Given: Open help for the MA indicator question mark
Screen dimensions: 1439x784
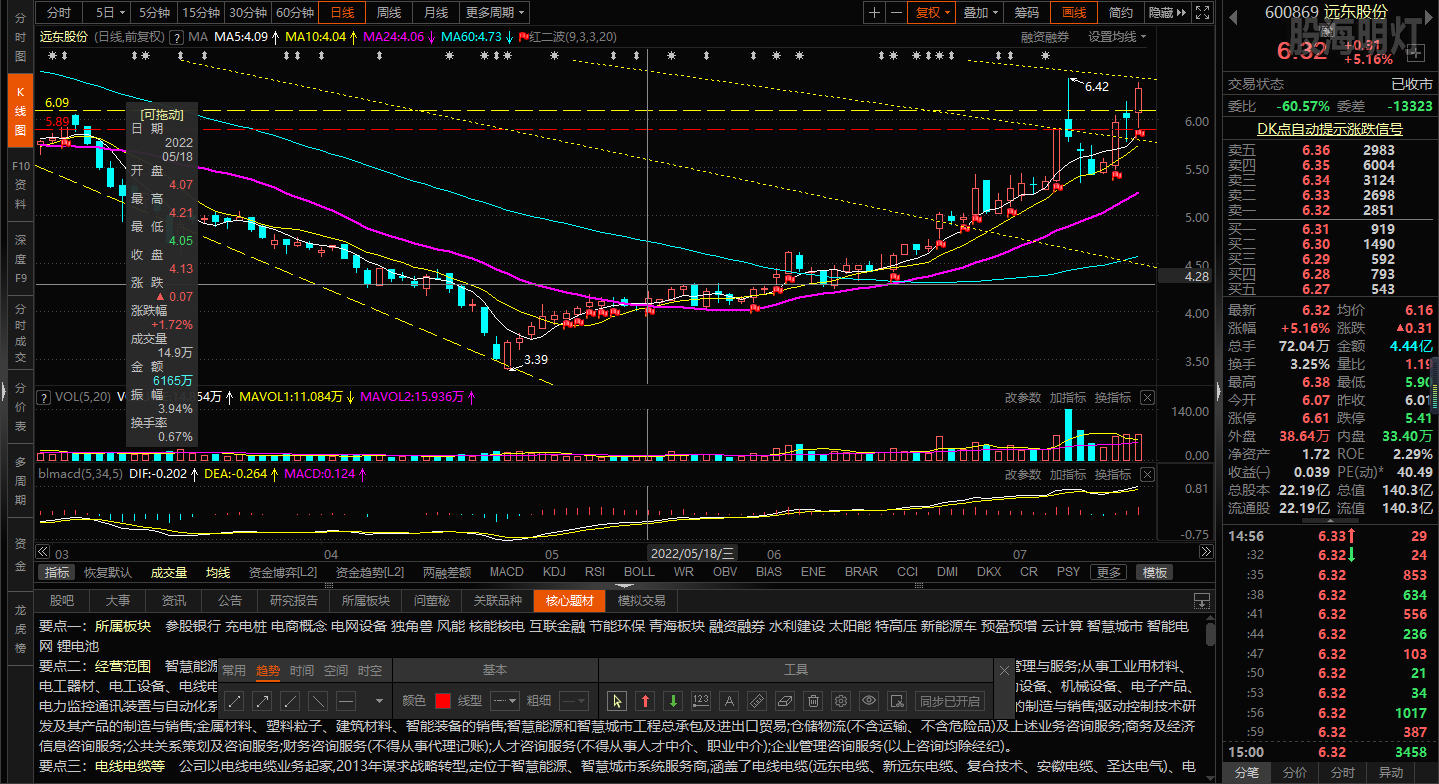Looking at the screenshot, I should tap(177, 37).
